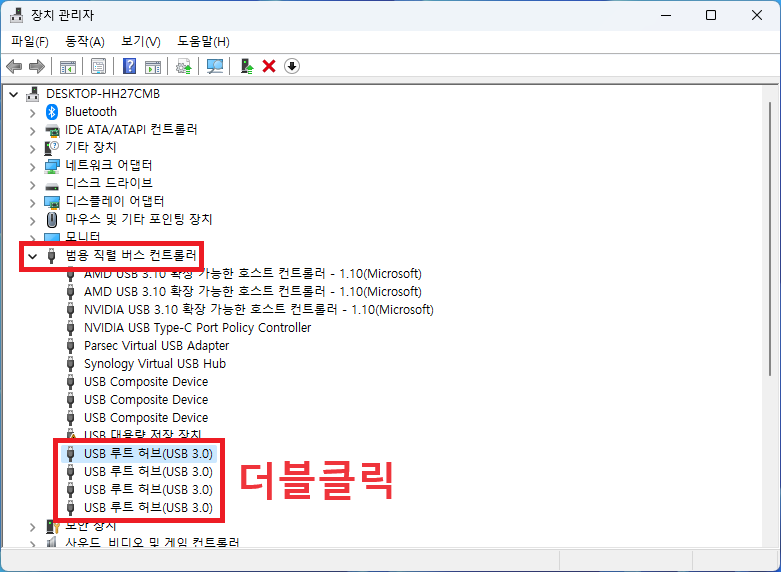
Task: Click the vertical scrollbar thumb
Action: [x=771, y=239]
